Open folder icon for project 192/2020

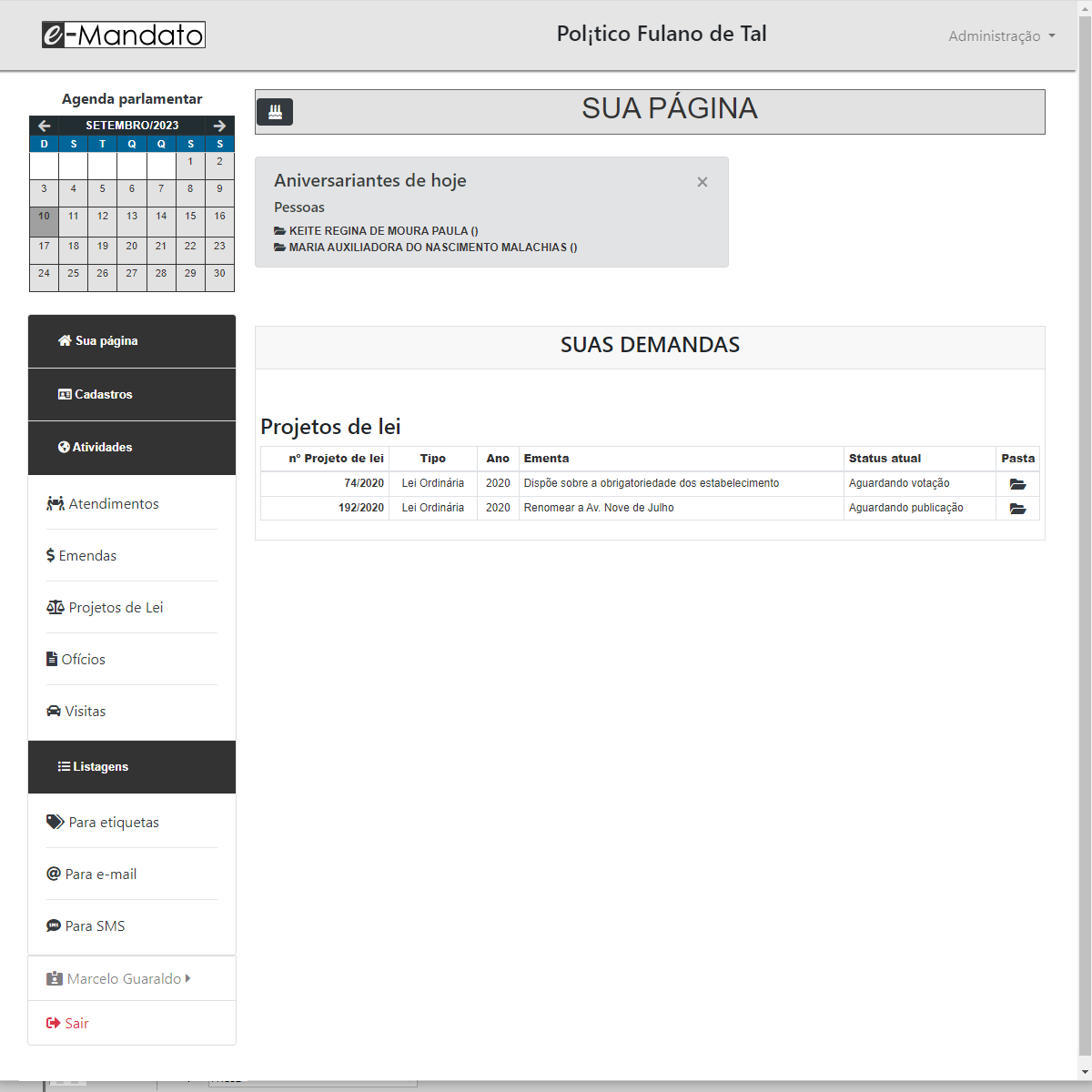click(1017, 509)
